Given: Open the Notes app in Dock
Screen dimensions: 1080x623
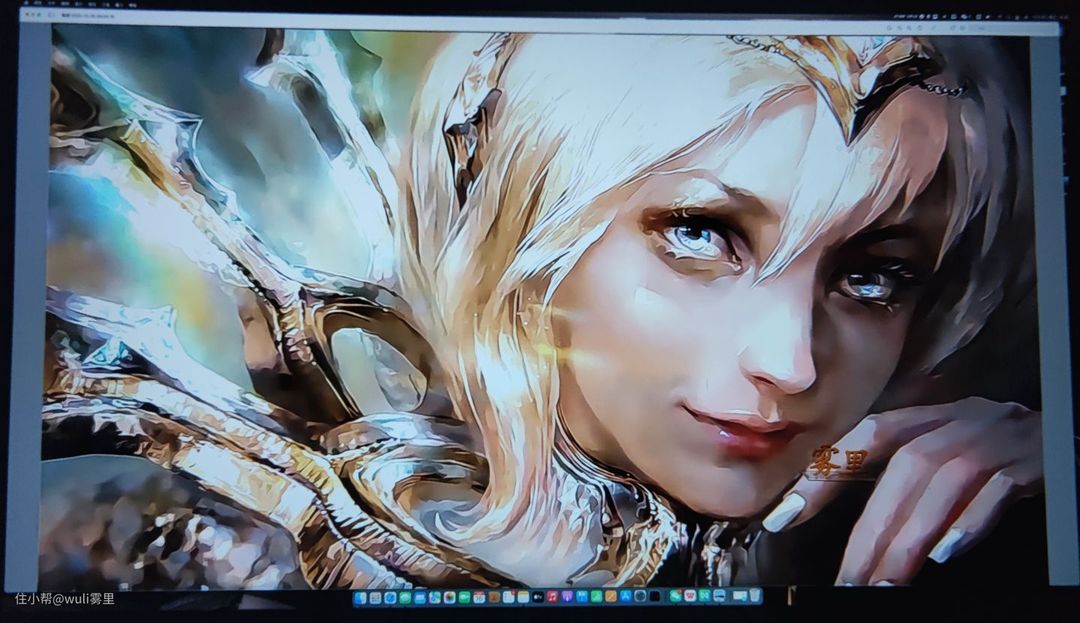Looking at the screenshot, I should pyautogui.click(x=523, y=597).
